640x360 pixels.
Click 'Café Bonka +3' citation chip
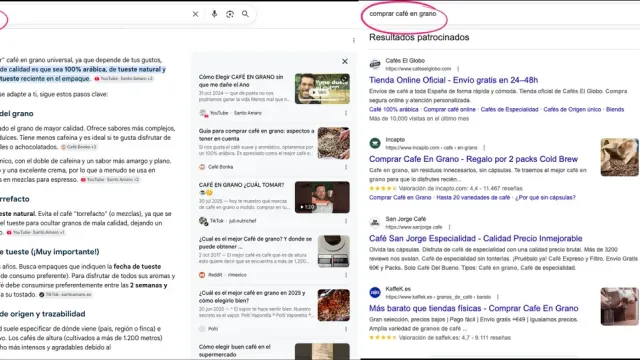click(79, 147)
